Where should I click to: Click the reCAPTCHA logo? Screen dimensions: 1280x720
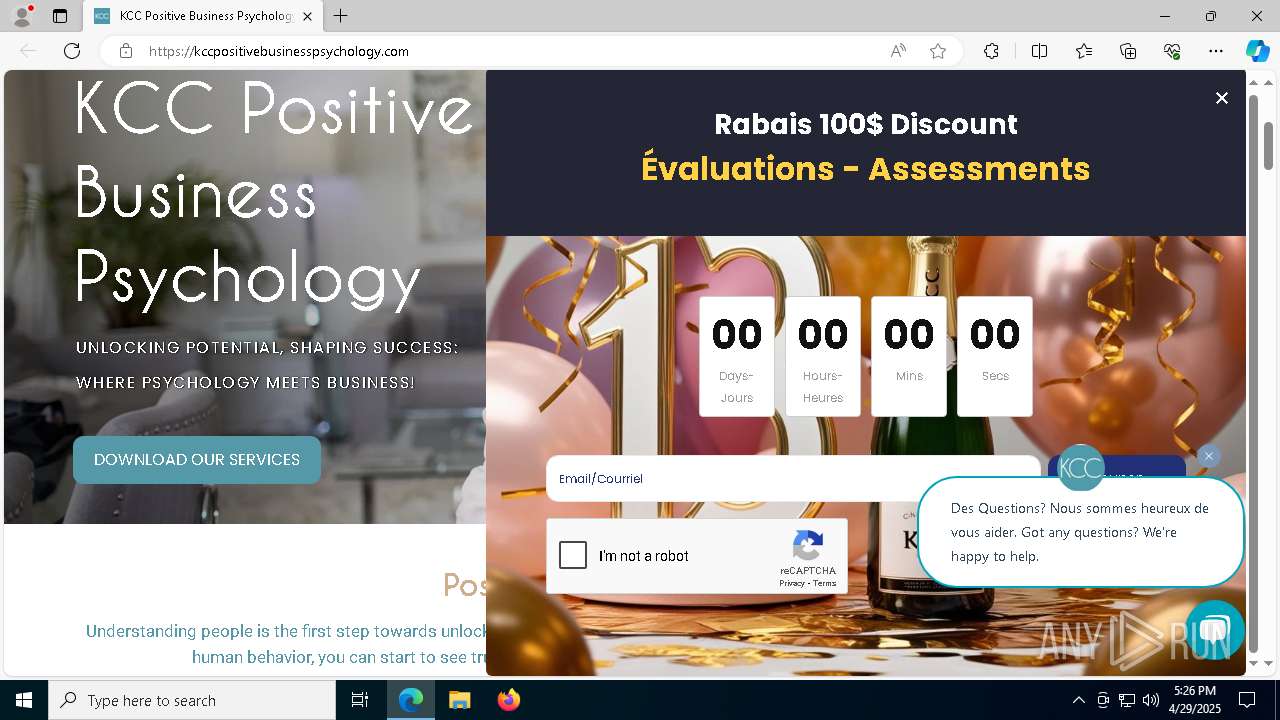tap(808, 546)
